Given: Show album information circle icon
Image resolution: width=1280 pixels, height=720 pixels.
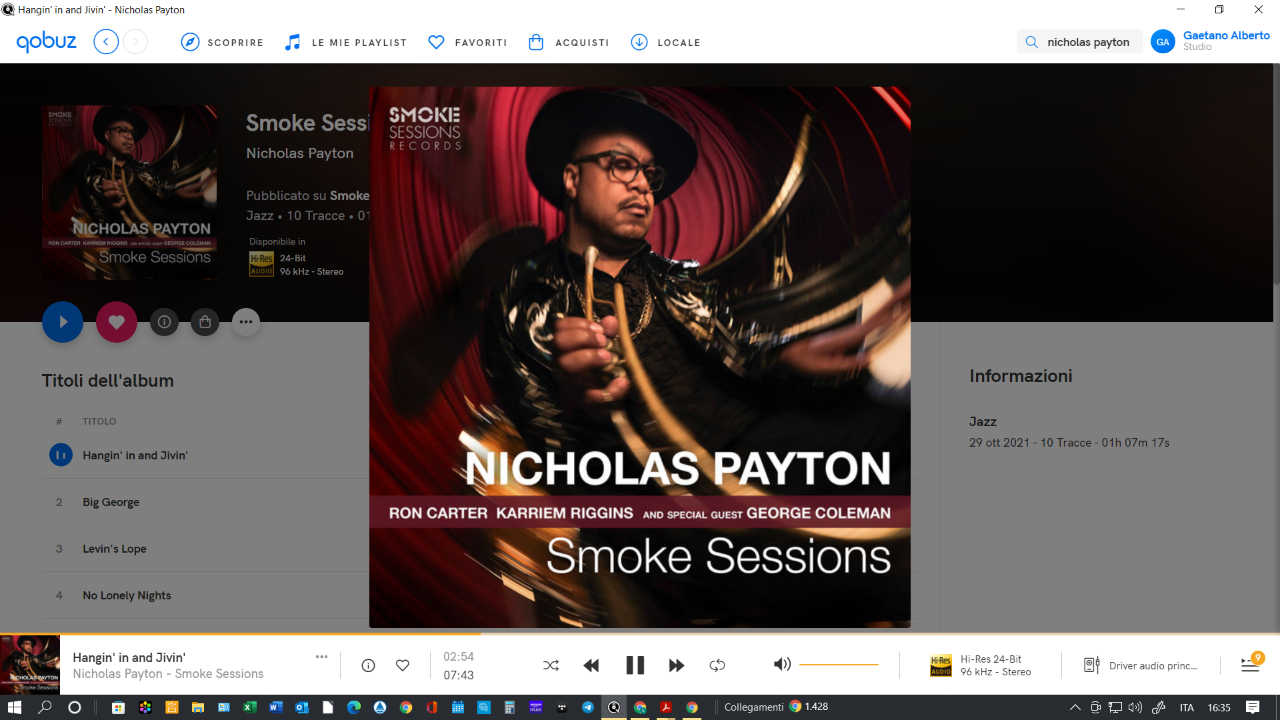Looking at the screenshot, I should click(164, 322).
